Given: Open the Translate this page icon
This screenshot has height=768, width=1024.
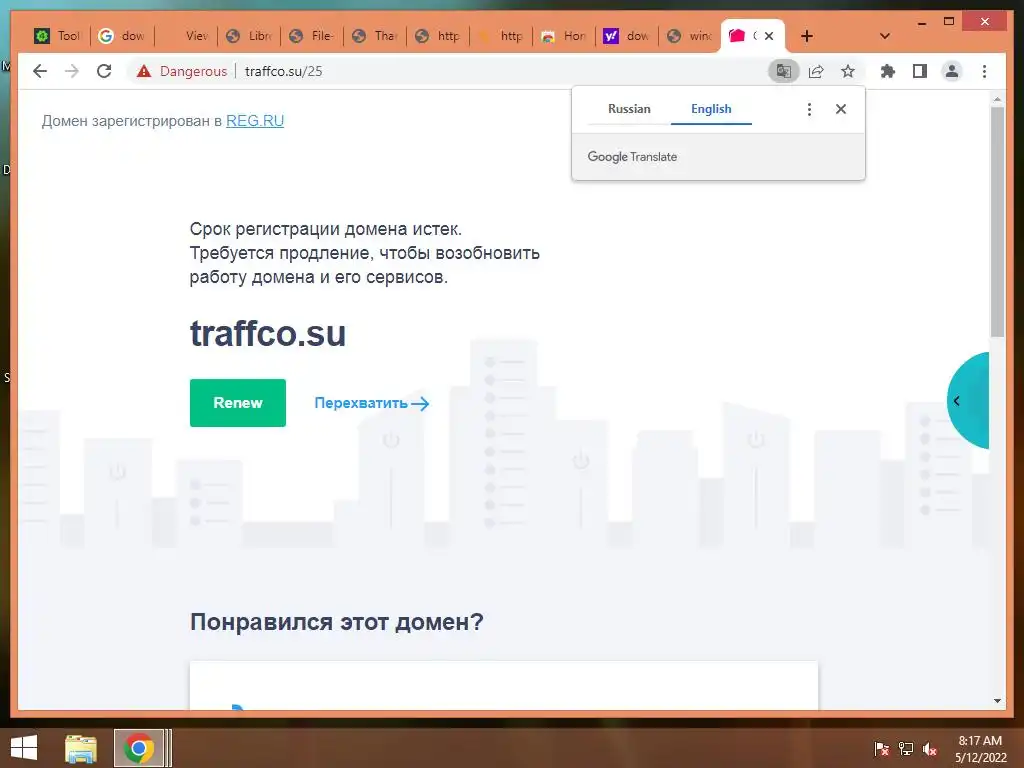Looking at the screenshot, I should pos(784,71).
